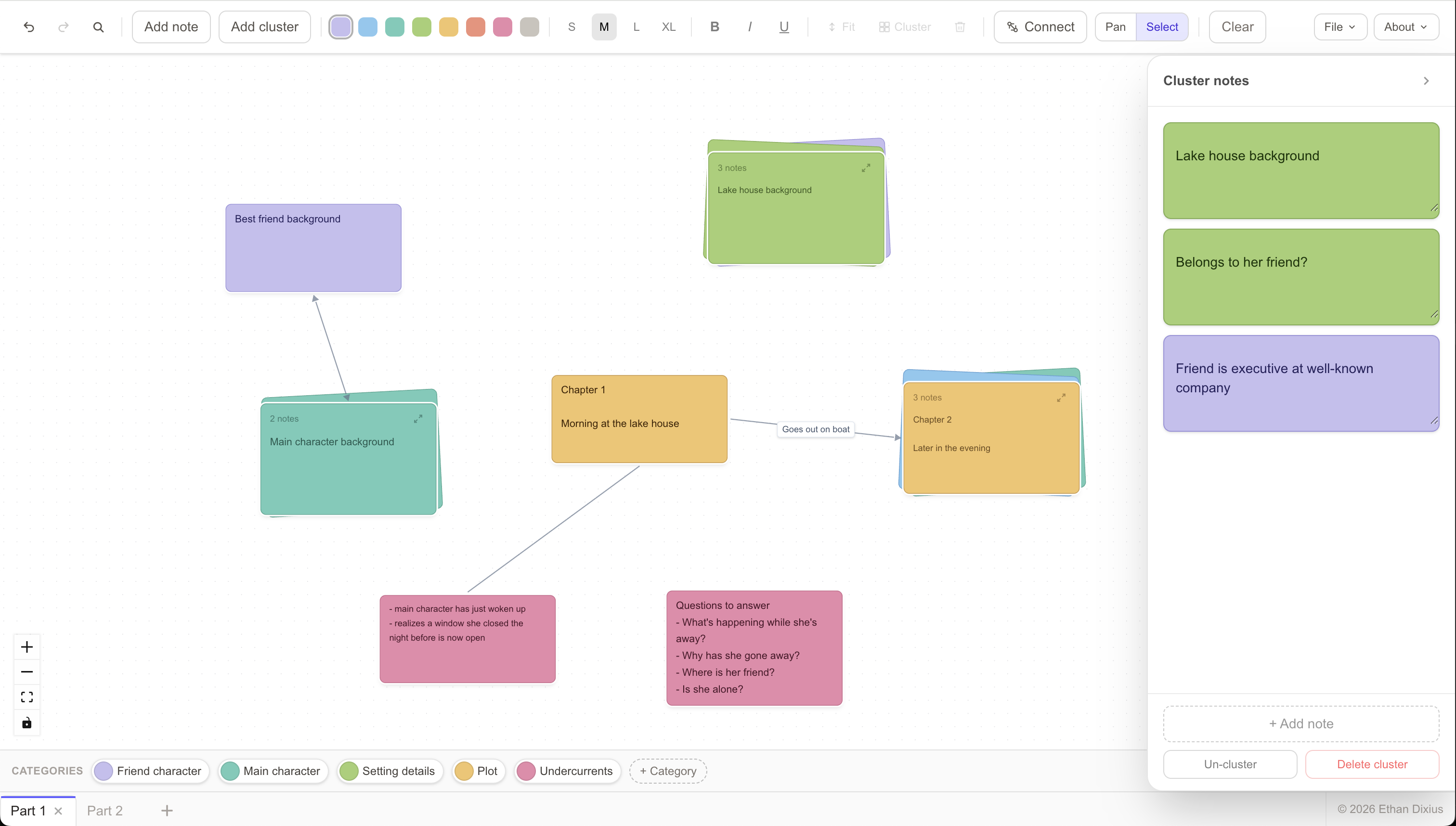The height and width of the screenshot is (826, 1456).
Task: Set note size to XL
Action: tap(668, 26)
